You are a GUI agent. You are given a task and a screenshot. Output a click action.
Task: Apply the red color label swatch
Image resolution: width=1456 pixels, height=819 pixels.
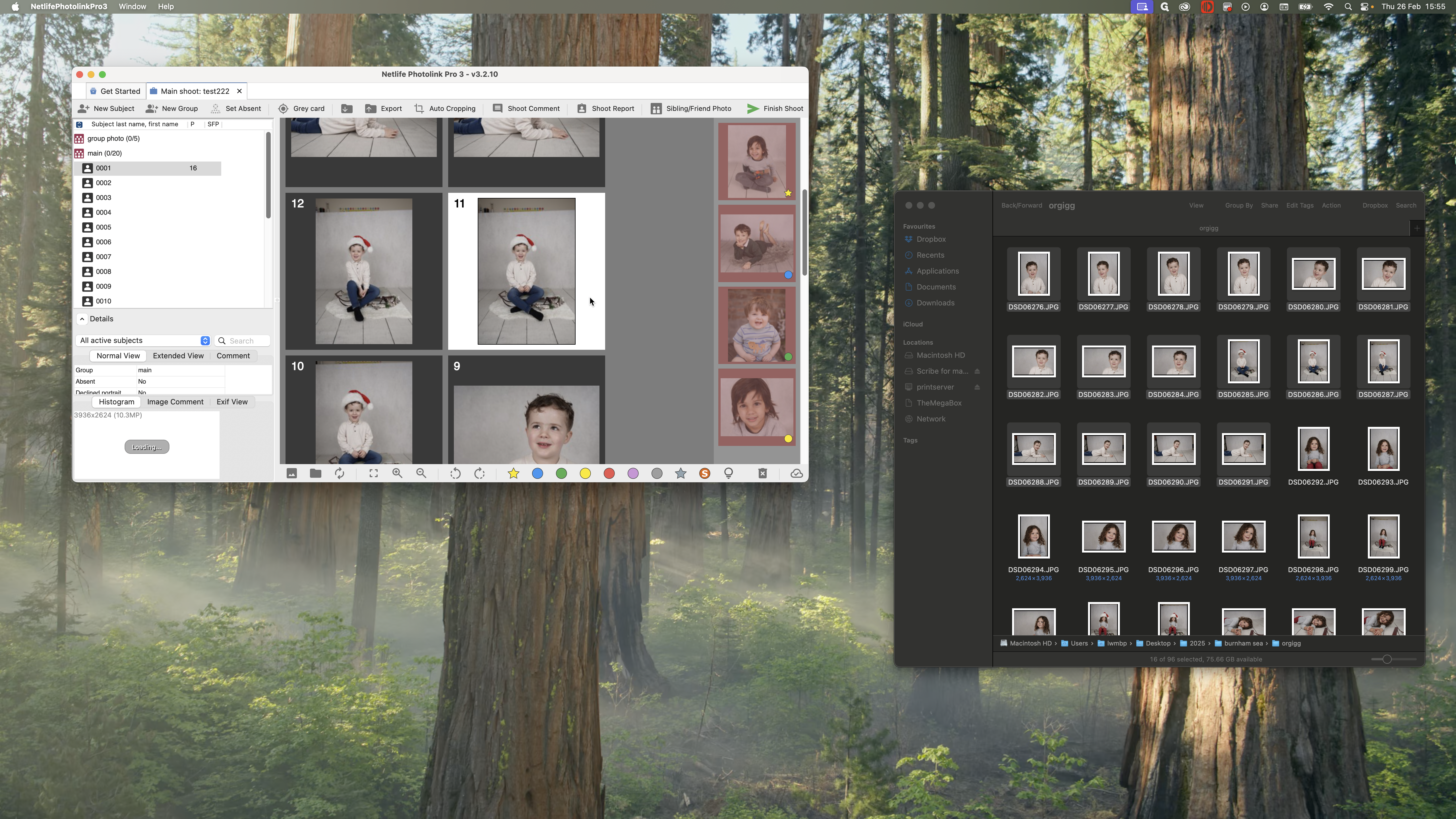point(609,474)
